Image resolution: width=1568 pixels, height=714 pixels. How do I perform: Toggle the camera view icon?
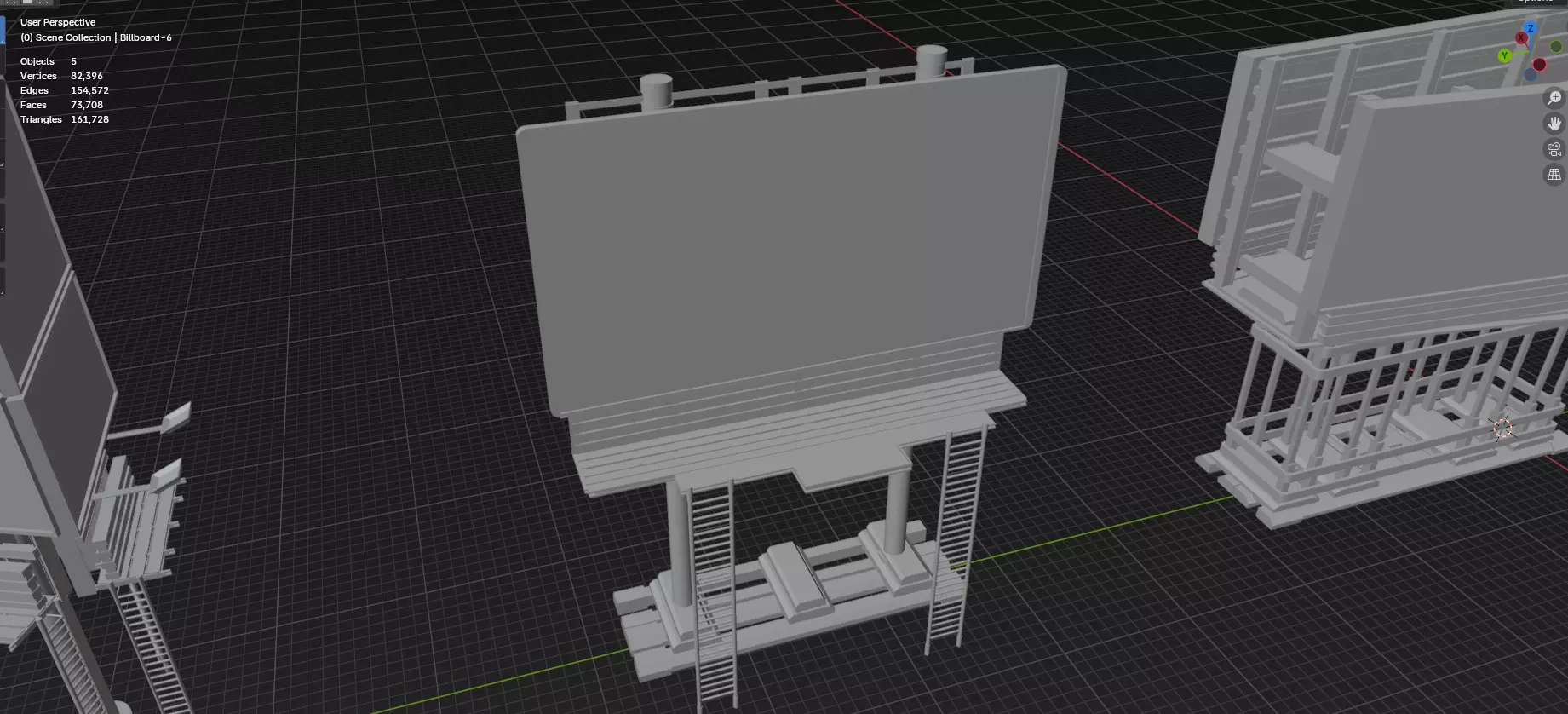1554,149
